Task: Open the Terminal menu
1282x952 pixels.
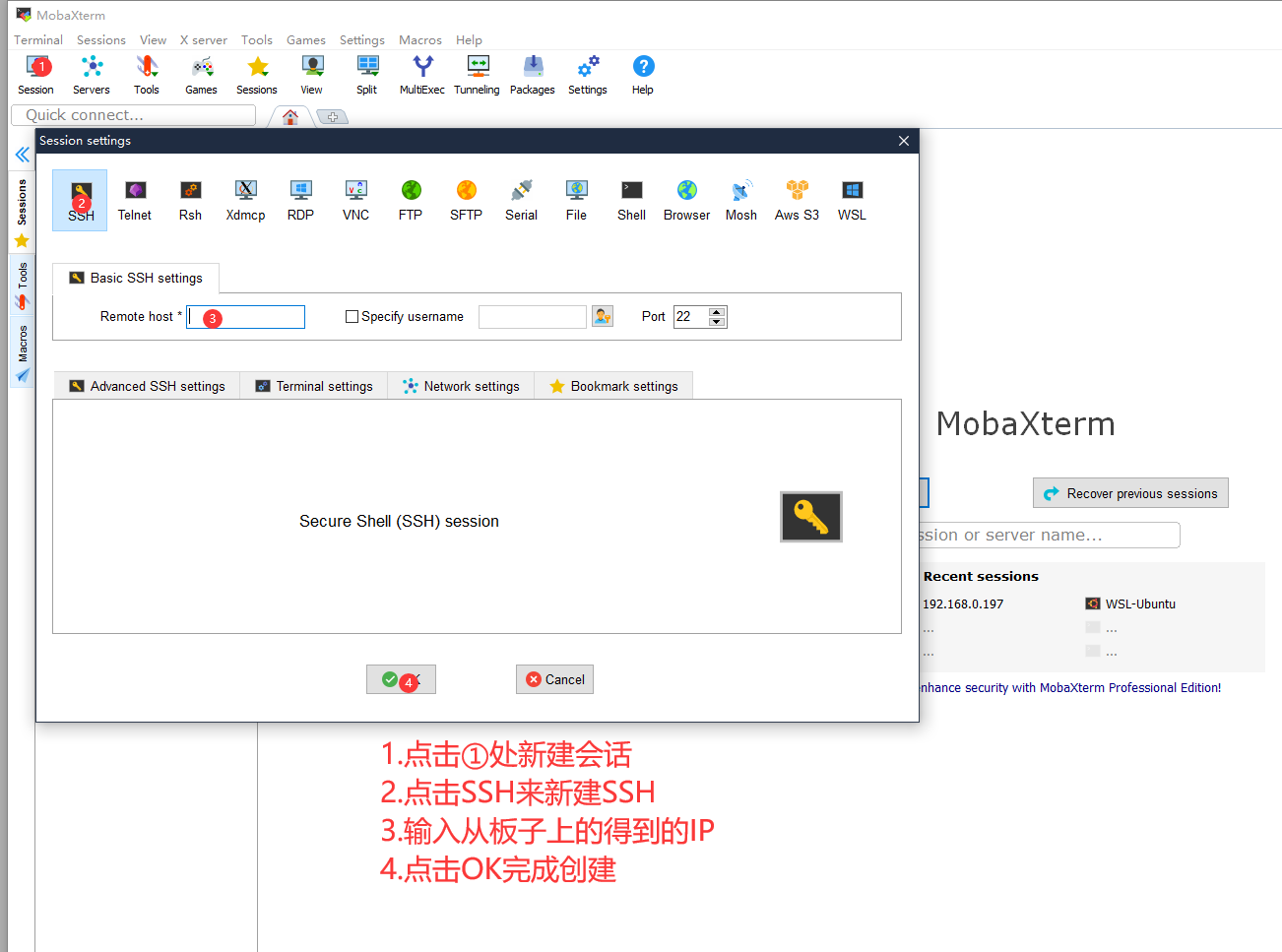Action: (38, 40)
